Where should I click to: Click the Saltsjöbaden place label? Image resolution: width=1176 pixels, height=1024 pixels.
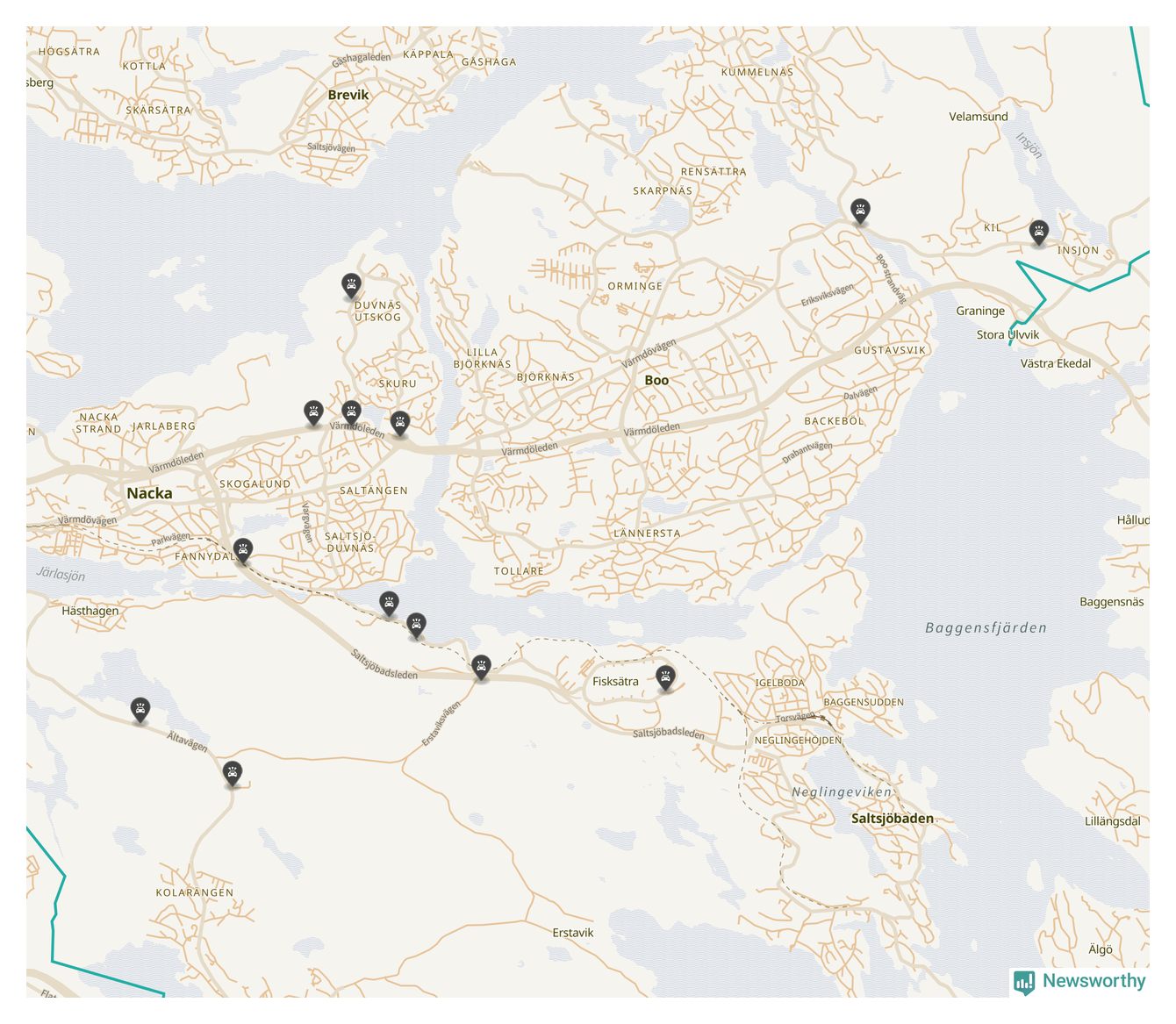(892, 819)
